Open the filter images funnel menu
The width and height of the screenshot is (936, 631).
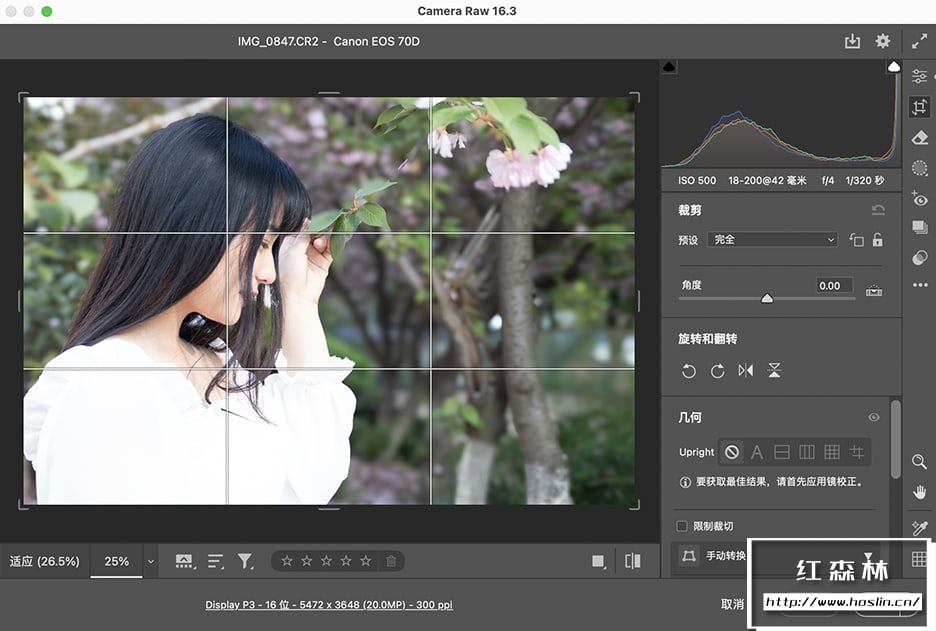point(245,562)
